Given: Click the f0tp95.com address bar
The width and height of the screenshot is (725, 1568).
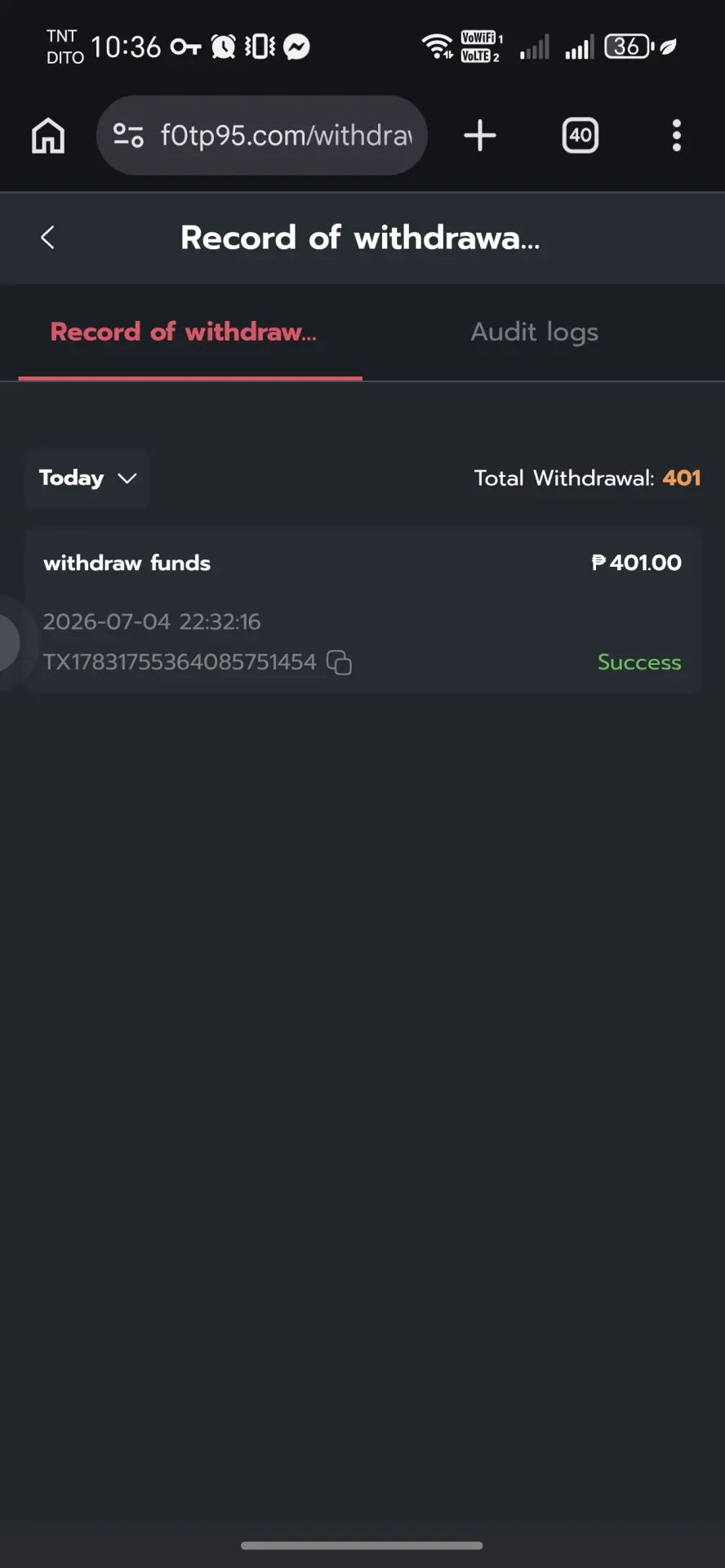Looking at the screenshot, I should tap(262, 136).
